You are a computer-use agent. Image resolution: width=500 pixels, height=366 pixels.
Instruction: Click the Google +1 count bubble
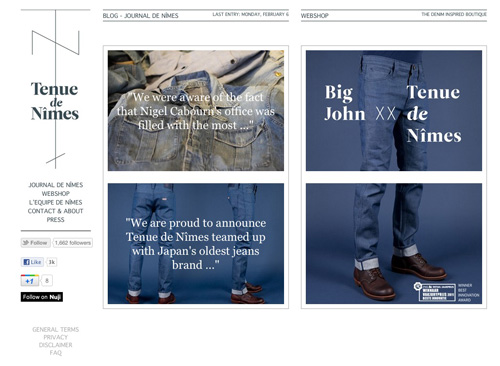coord(47,281)
